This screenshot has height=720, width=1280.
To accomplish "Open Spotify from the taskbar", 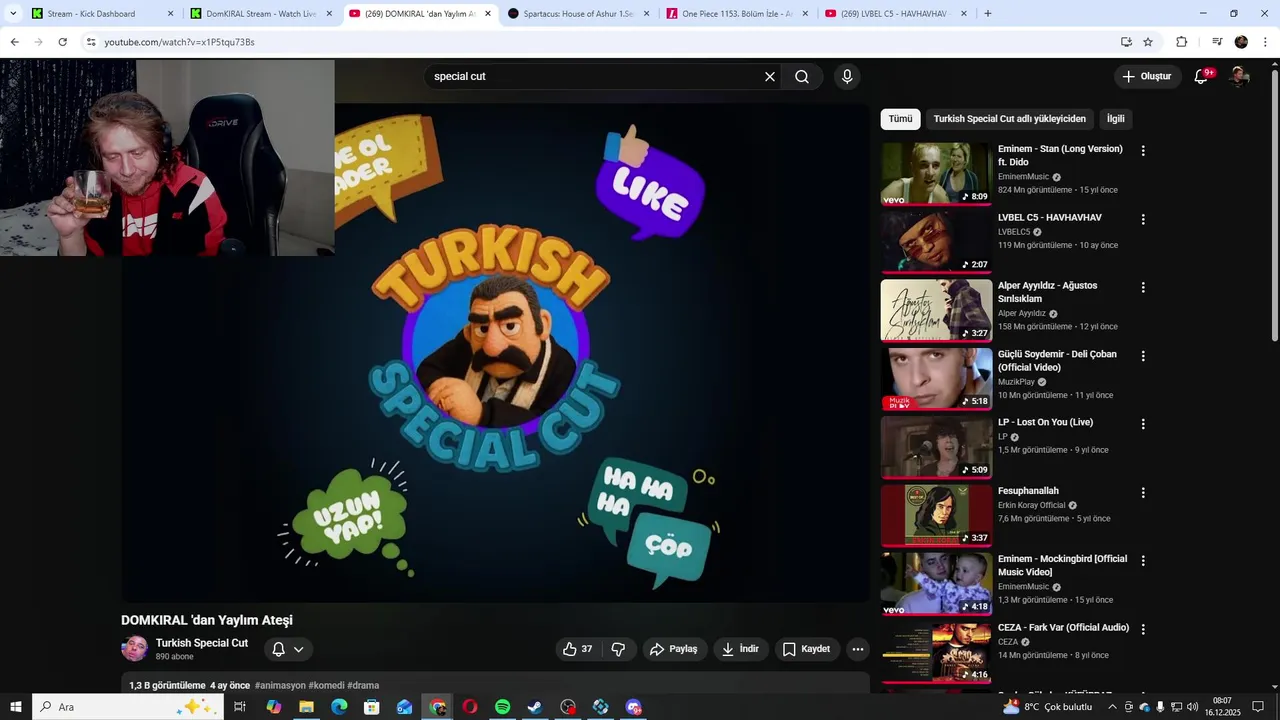I will pyautogui.click(x=502, y=707).
